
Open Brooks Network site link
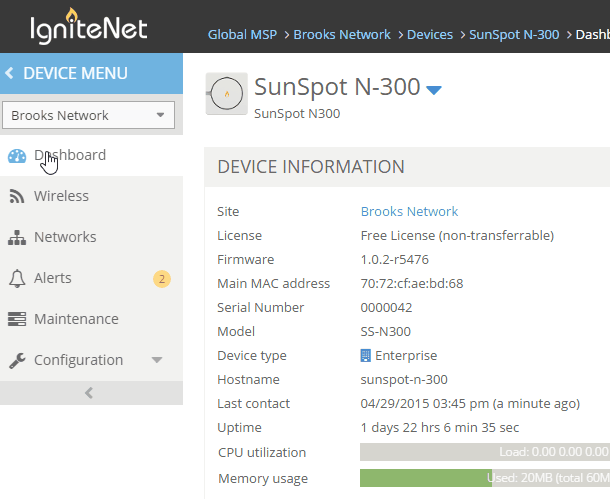409,212
